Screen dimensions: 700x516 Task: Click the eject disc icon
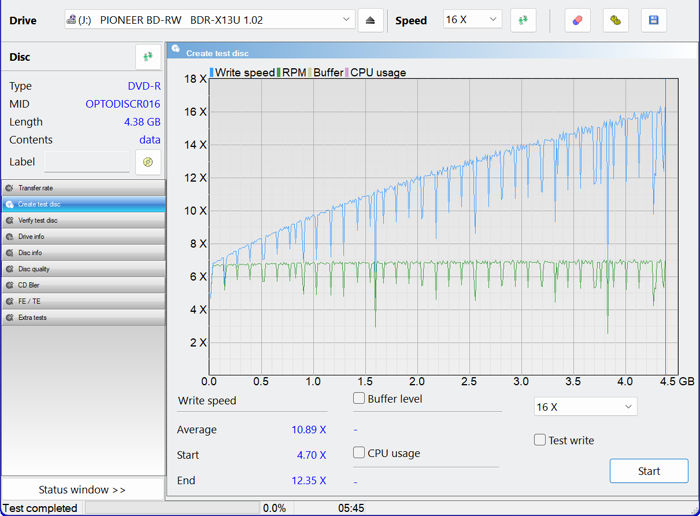[370, 20]
